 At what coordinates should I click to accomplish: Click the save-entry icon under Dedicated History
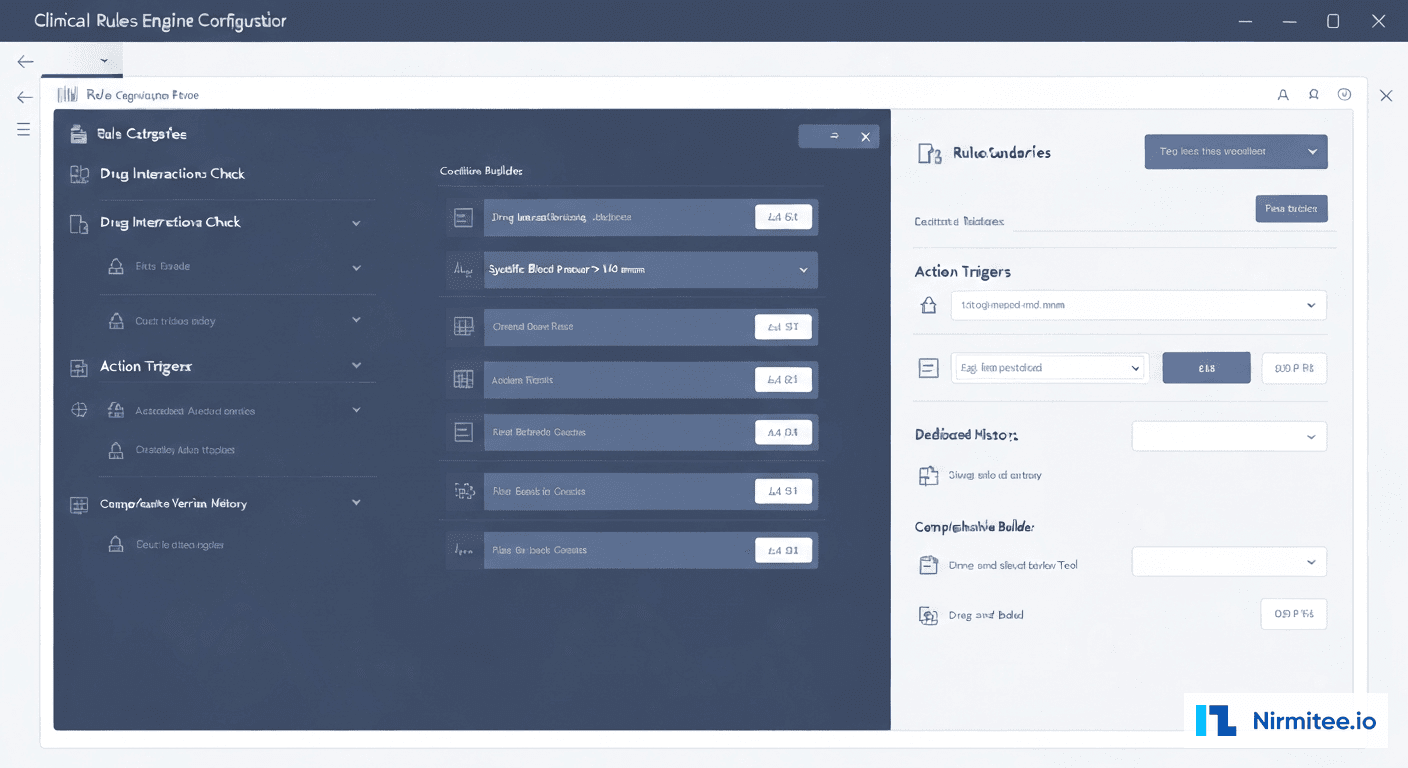[x=928, y=475]
